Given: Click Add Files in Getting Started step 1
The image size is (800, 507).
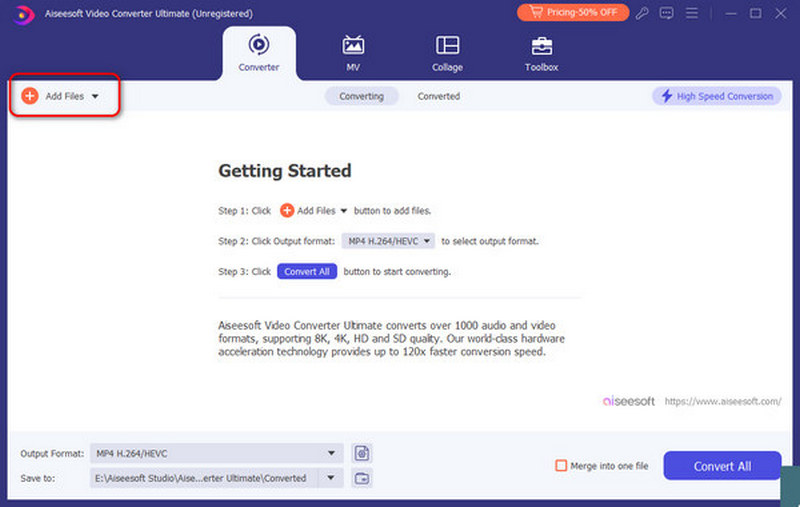Looking at the screenshot, I should 314,210.
